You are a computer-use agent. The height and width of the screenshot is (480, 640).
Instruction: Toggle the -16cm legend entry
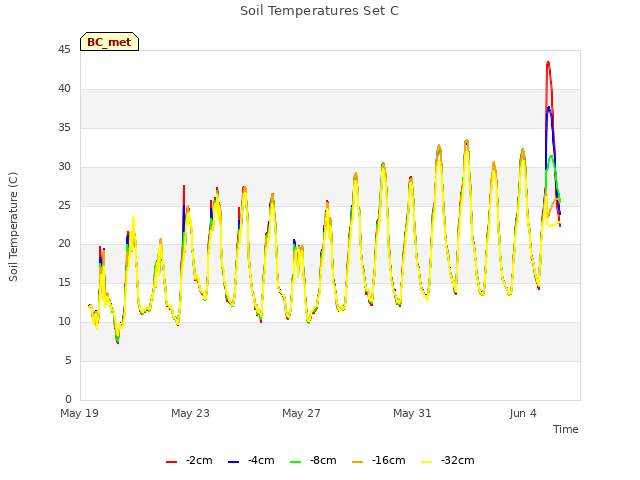pos(378,460)
